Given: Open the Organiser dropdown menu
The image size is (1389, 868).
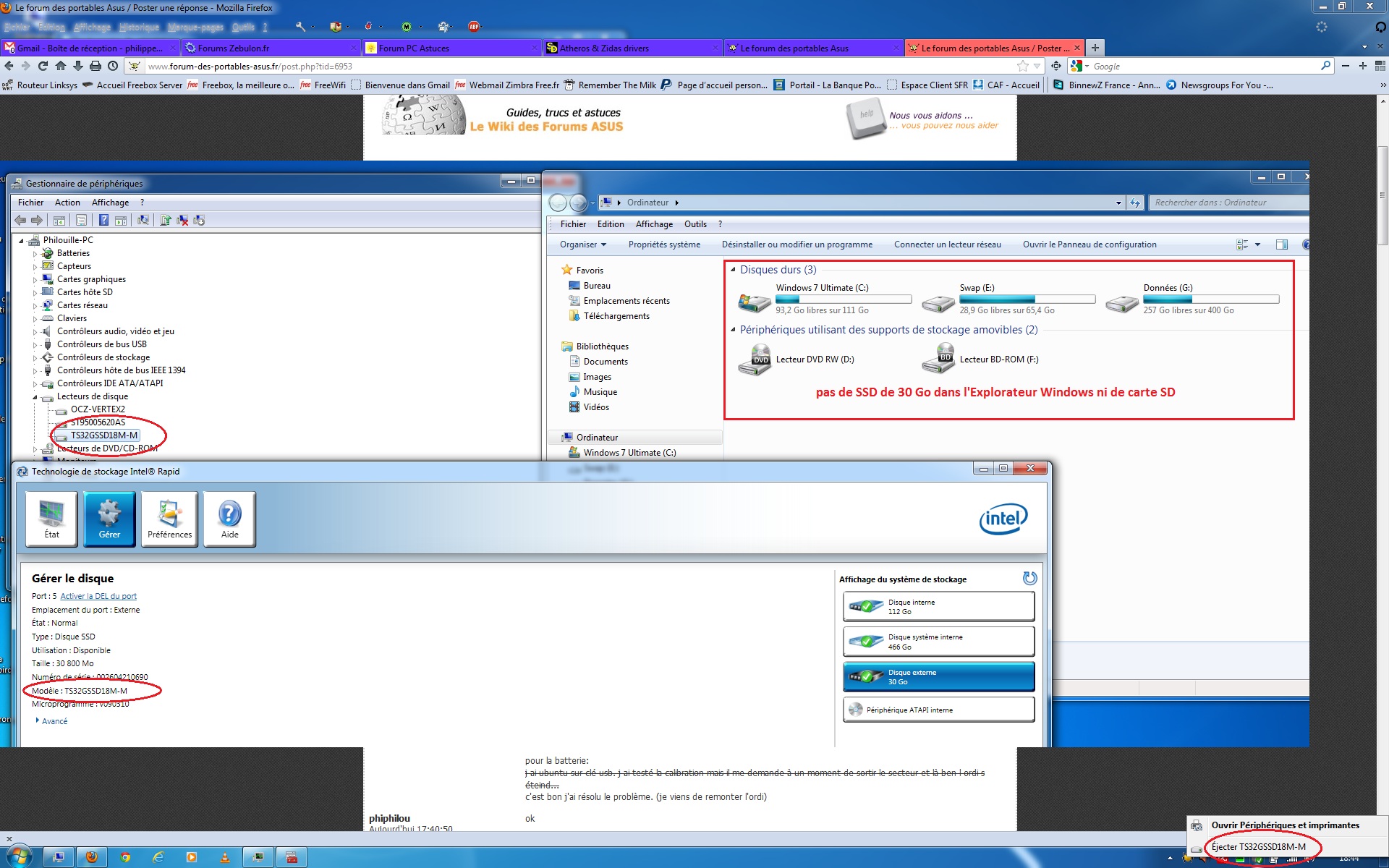Looking at the screenshot, I should click(582, 244).
